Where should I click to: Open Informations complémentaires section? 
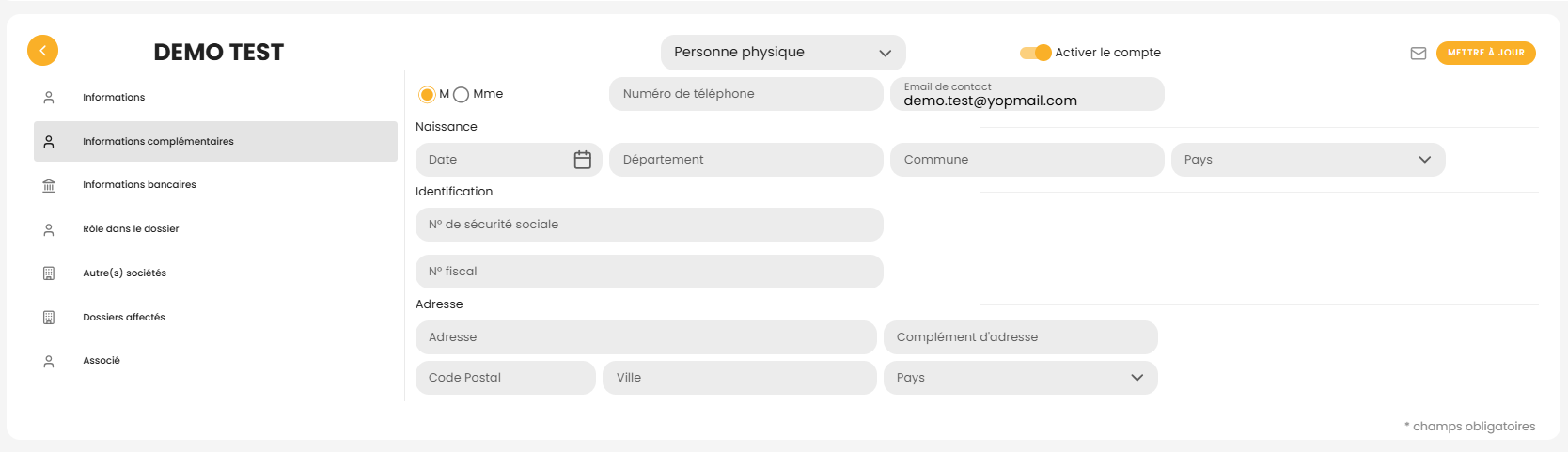pyautogui.click(x=158, y=142)
